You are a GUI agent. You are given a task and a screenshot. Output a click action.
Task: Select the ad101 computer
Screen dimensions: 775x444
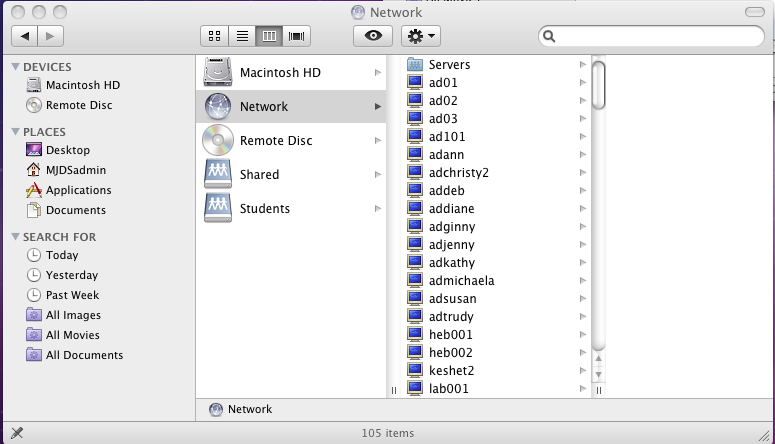tap(497, 136)
